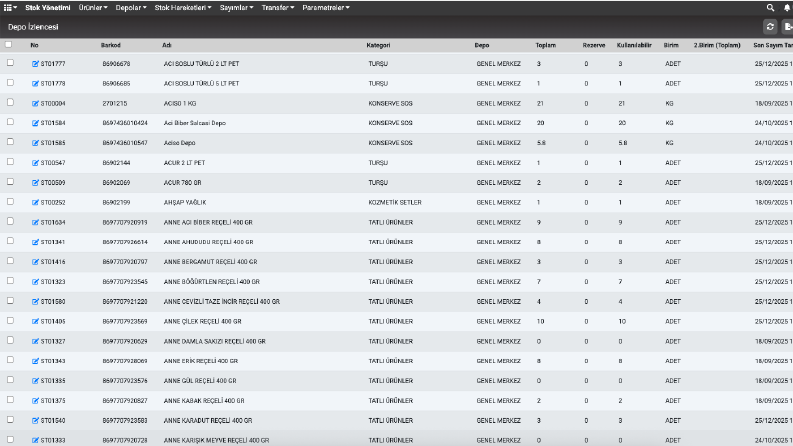Click ANNE BÖĞÜRTLEN REÇELİ 400 GR name
This screenshot has width=793, height=446.
click(211, 282)
